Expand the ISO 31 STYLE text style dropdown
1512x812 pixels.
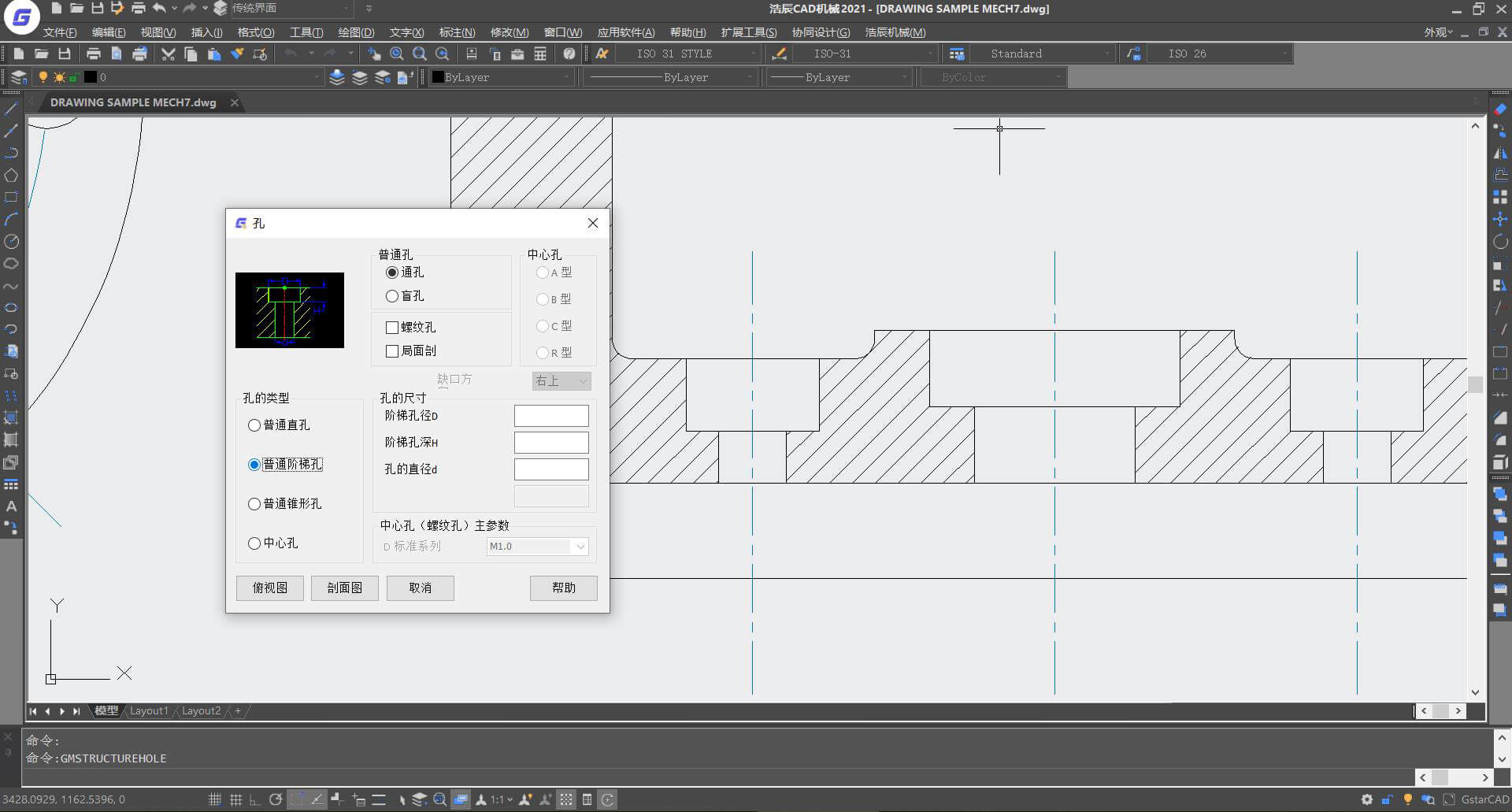pos(753,54)
